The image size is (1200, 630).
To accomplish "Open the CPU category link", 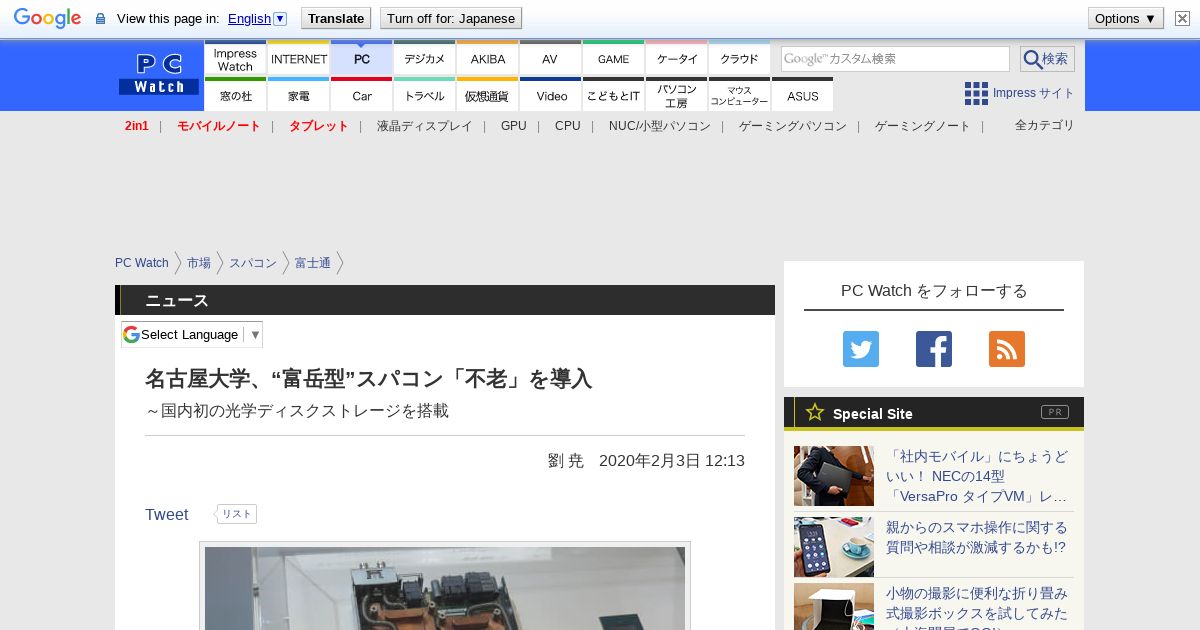I will click(x=568, y=126).
